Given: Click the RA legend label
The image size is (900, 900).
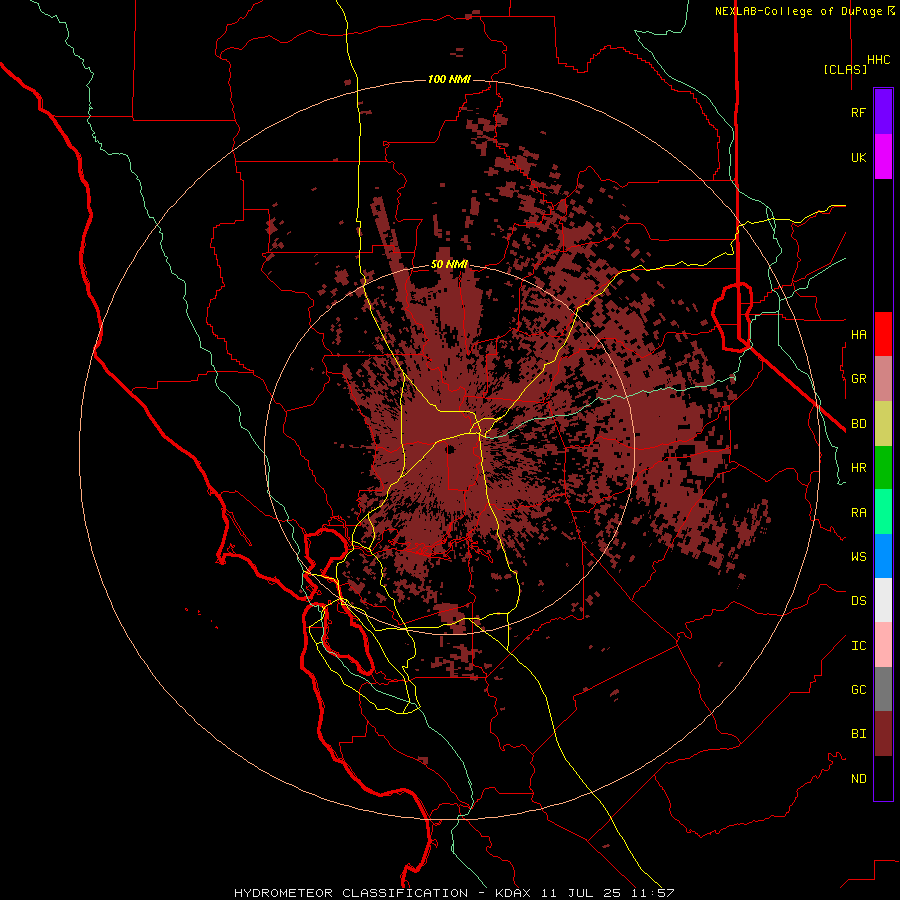Looking at the screenshot, I should point(858,513).
